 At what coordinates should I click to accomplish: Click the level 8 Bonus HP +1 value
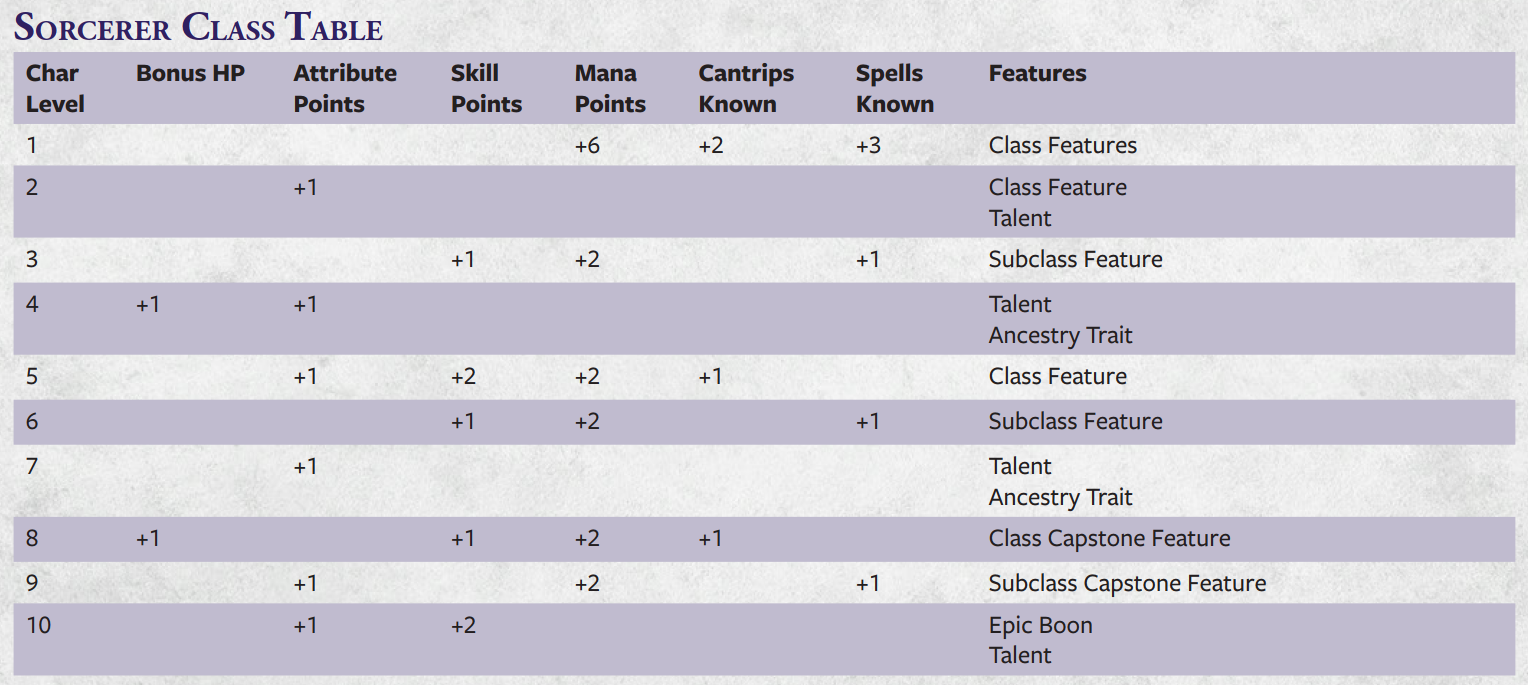point(148,539)
